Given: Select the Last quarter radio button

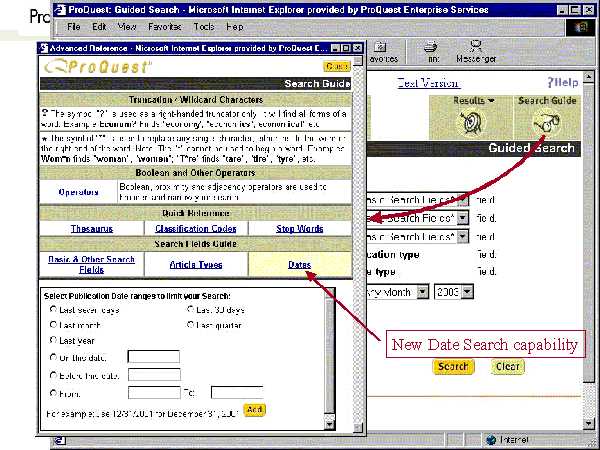Looking at the screenshot, I should click(x=190, y=324).
